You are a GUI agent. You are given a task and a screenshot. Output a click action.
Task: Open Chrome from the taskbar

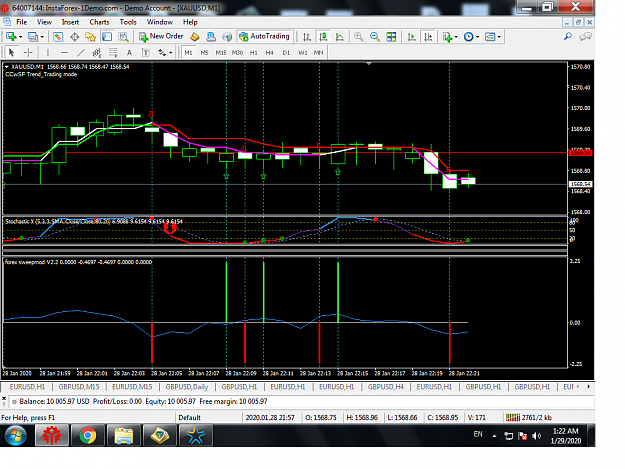[x=87, y=435]
